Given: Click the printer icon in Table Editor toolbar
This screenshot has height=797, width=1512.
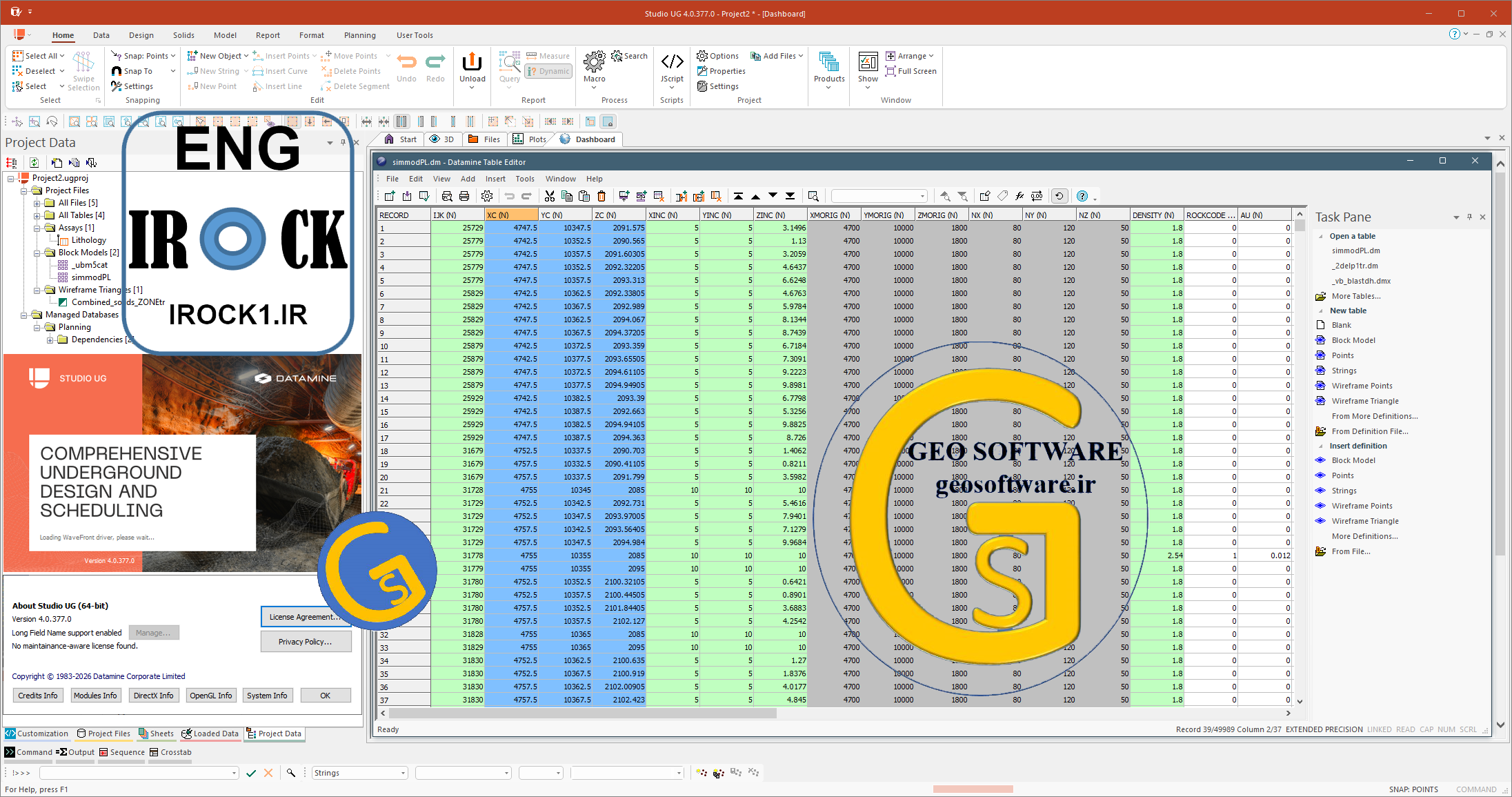Looking at the screenshot, I should tap(464, 196).
